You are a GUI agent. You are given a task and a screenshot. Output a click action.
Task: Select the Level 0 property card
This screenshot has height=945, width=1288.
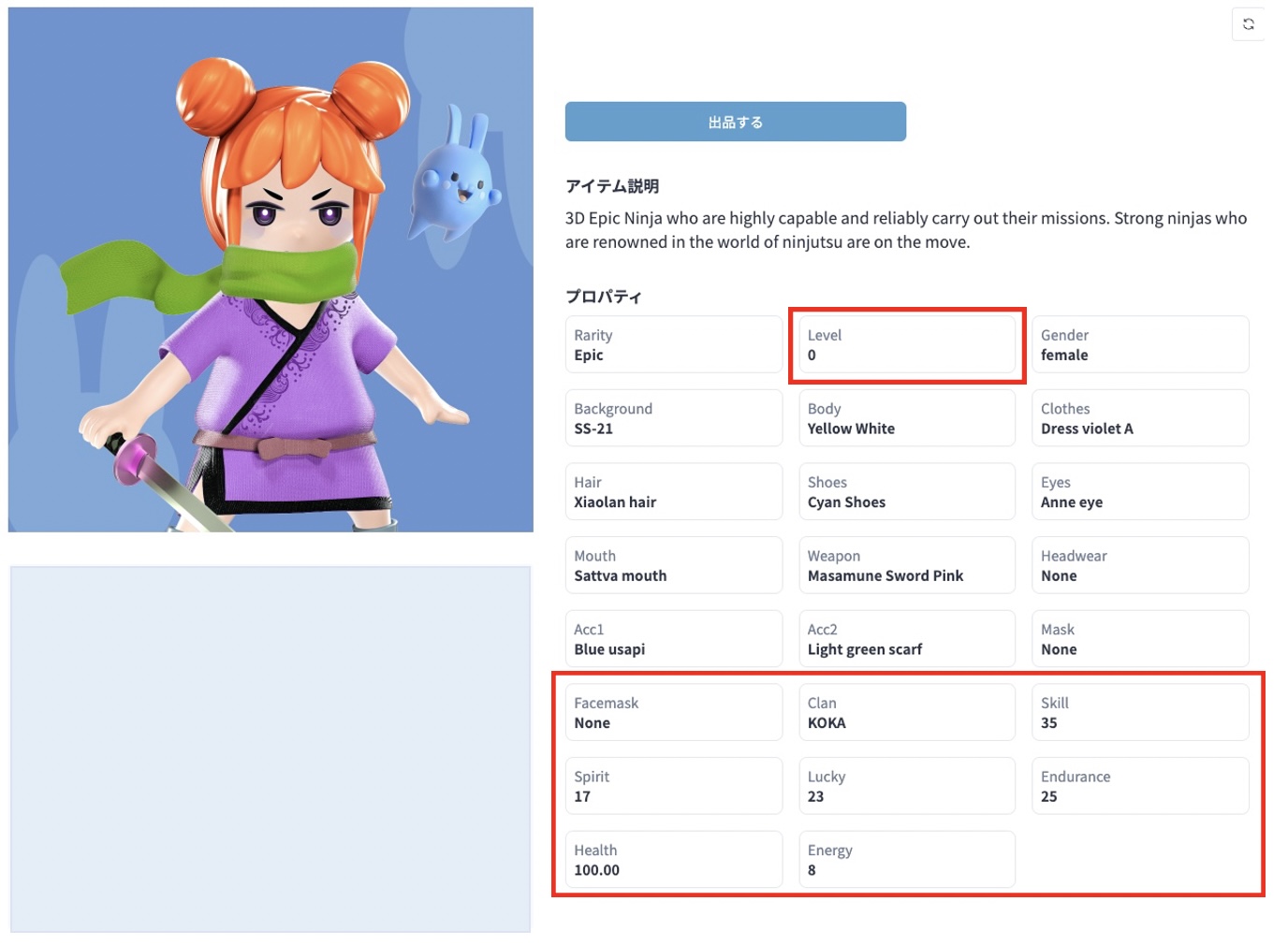pyautogui.click(x=906, y=344)
